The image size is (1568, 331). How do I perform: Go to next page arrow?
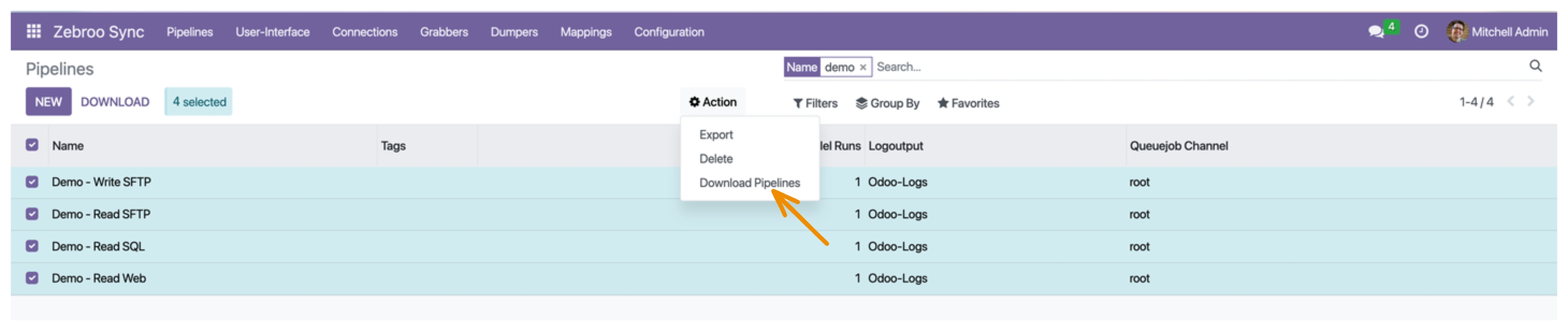click(x=1530, y=101)
